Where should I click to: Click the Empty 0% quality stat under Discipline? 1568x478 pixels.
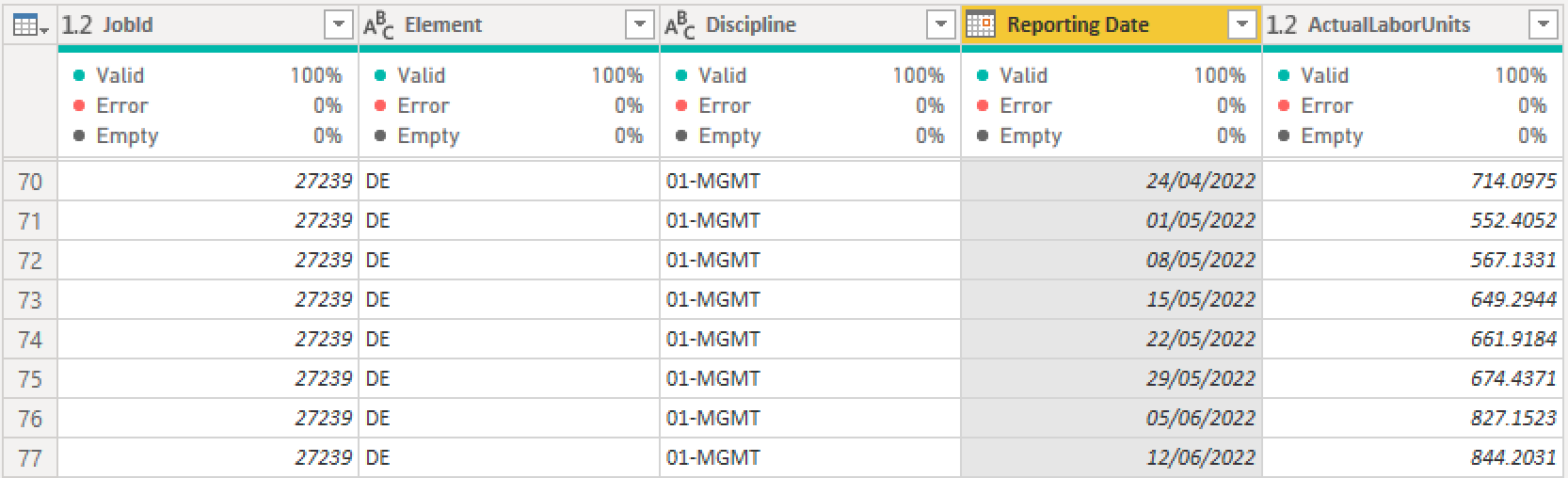tap(810, 135)
